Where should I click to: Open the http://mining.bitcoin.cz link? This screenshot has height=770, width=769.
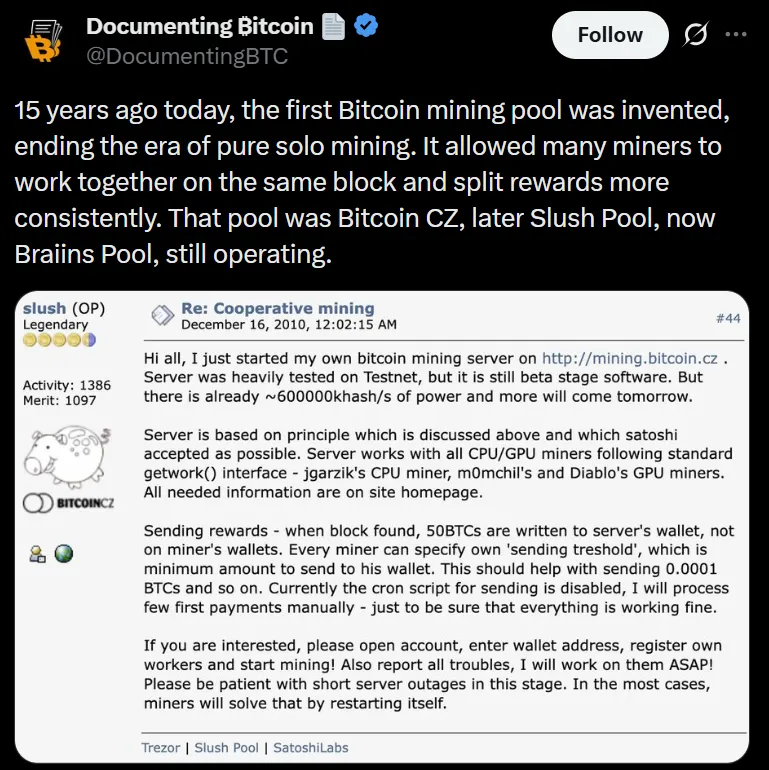point(630,357)
